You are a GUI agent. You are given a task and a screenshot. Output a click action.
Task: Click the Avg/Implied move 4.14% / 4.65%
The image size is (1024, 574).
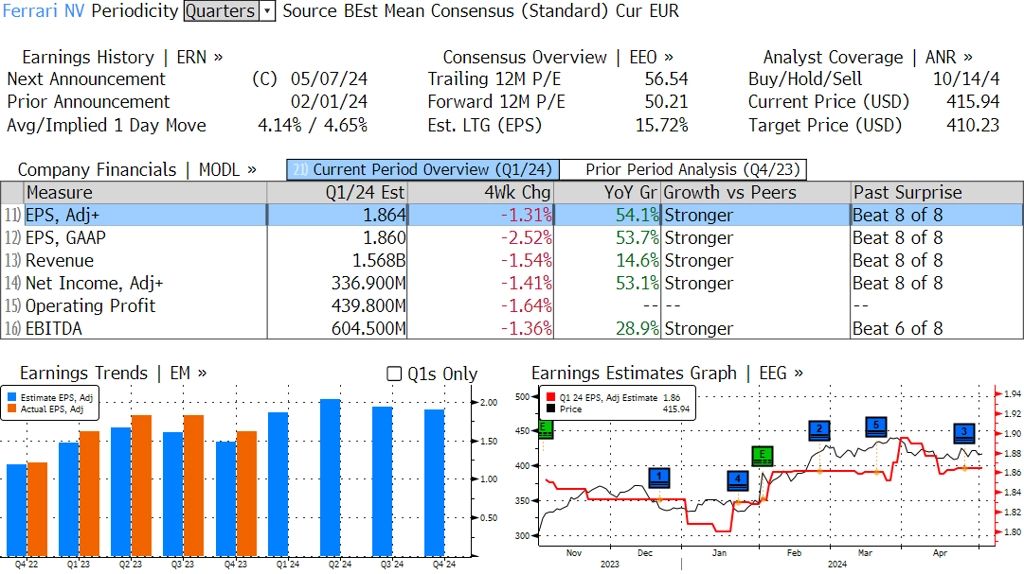click(x=313, y=125)
